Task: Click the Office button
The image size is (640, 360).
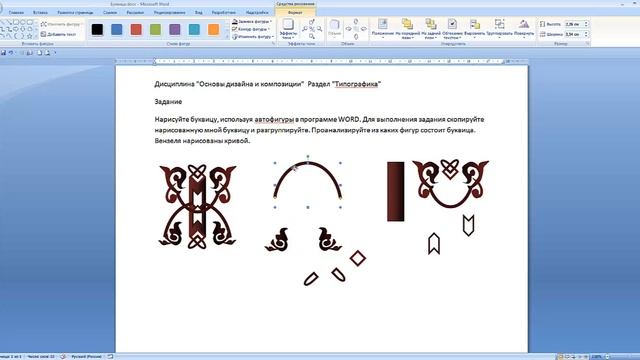Action: [1, 7]
